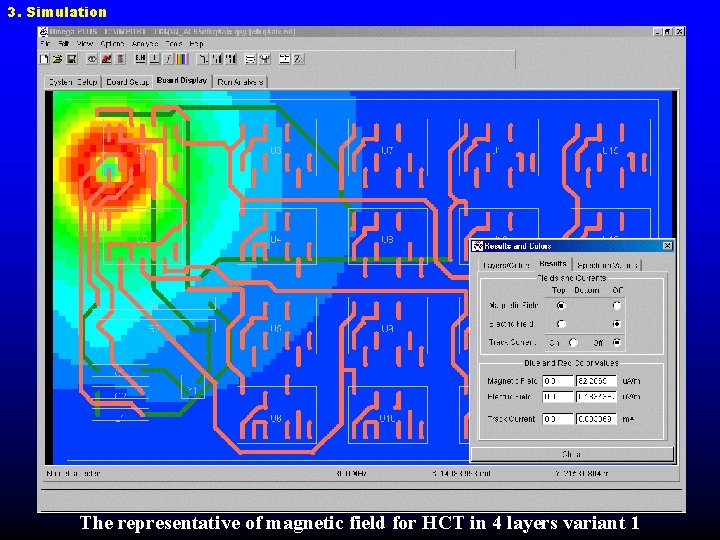Click trace icon right of rainbow icon

tap(202, 59)
